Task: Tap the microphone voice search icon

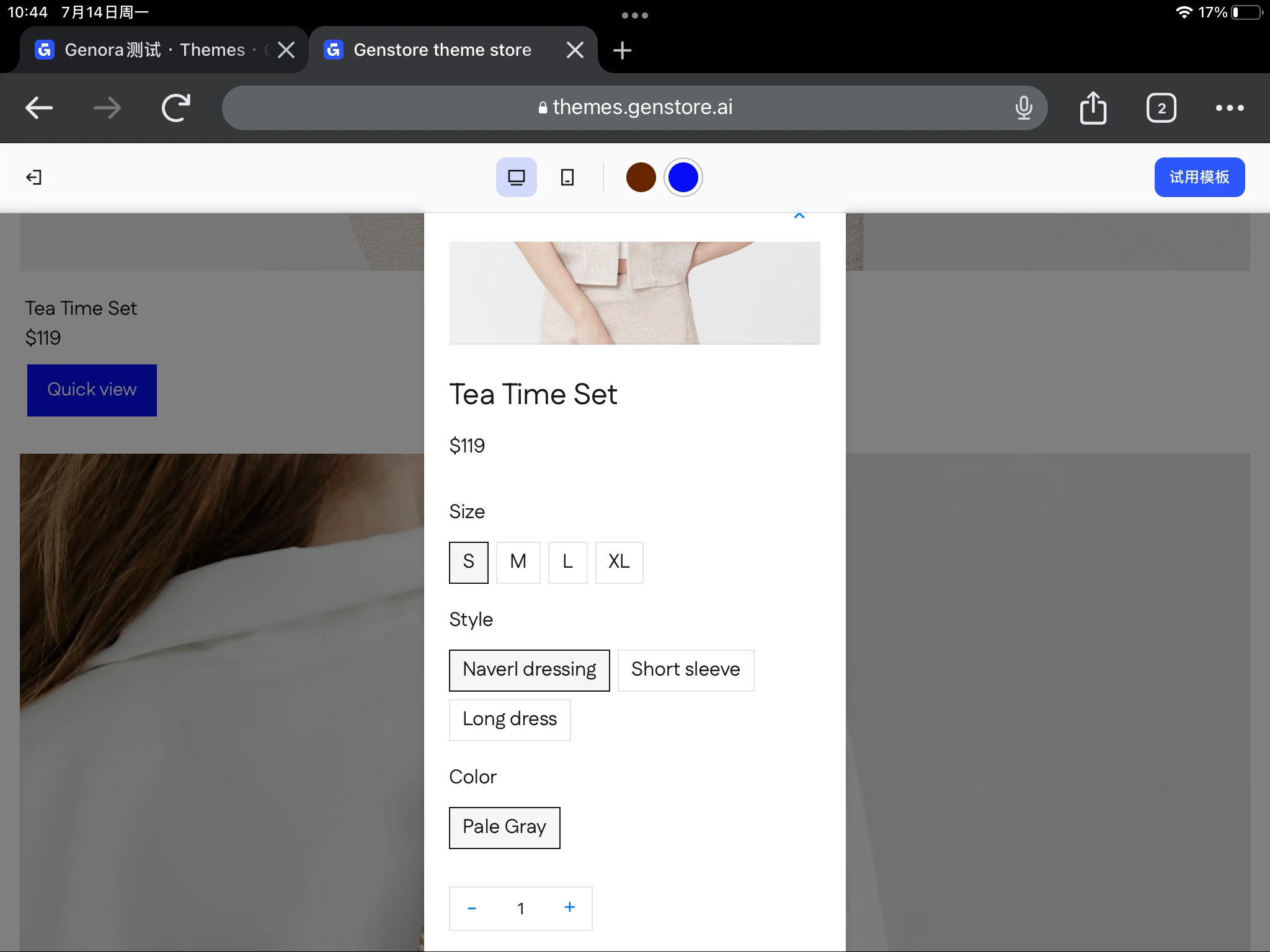Action: [x=1023, y=108]
